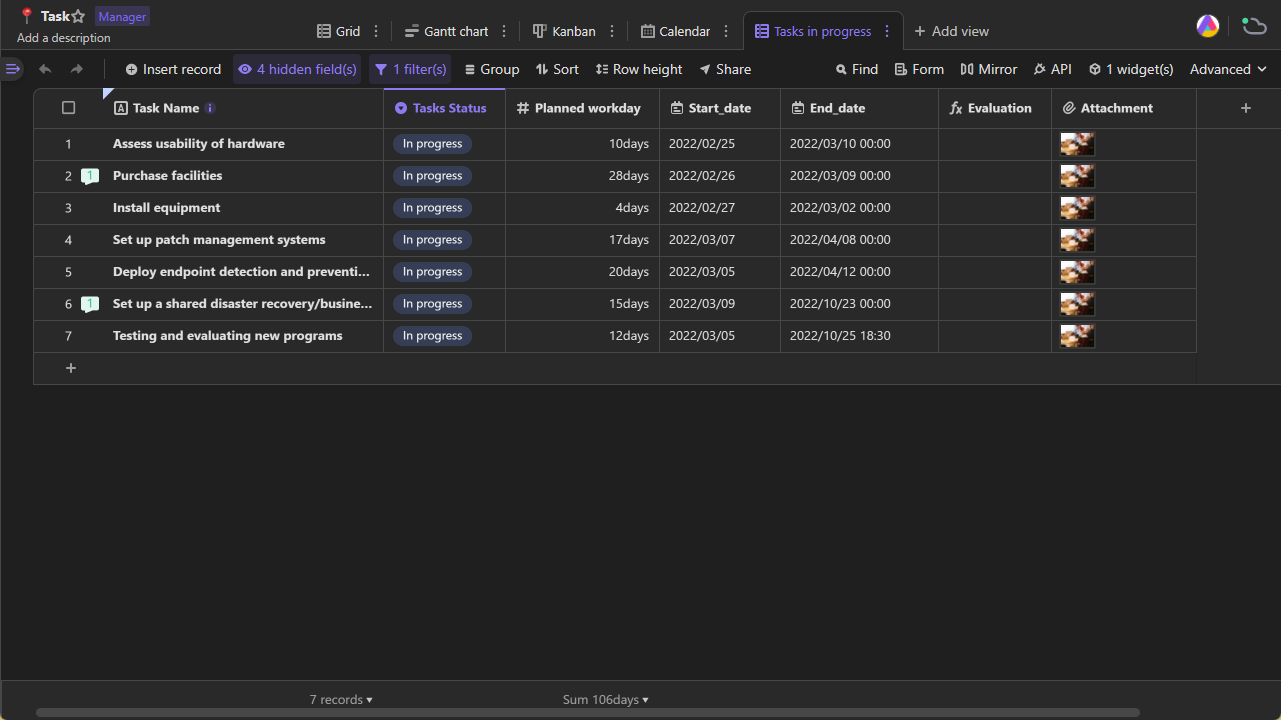This screenshot has width=1281, height=720.
Task: Share this view
Action: click(x=725, y=69)
